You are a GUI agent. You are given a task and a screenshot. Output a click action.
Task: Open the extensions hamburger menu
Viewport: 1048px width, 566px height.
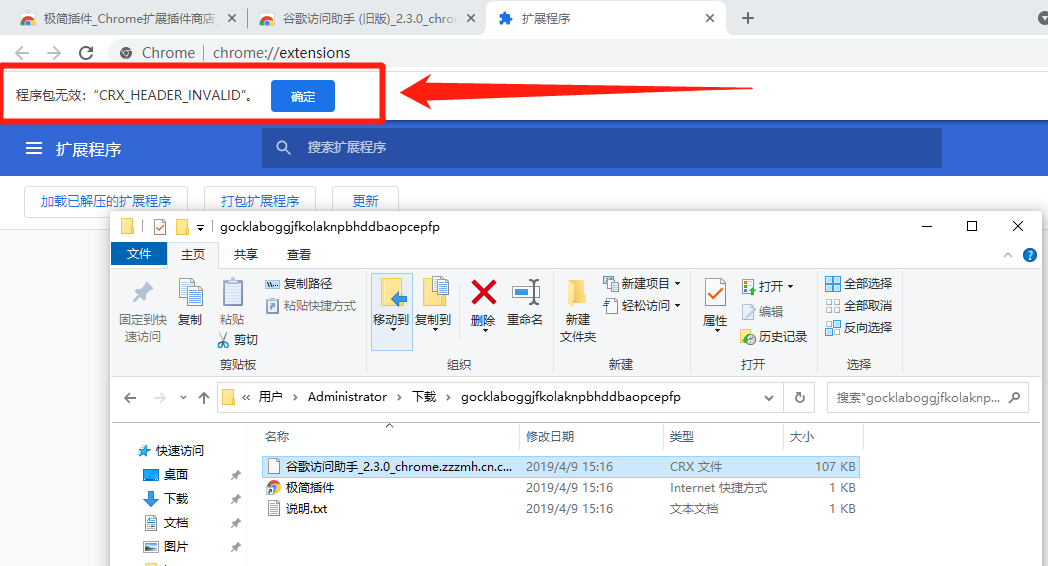pos(34,148)
